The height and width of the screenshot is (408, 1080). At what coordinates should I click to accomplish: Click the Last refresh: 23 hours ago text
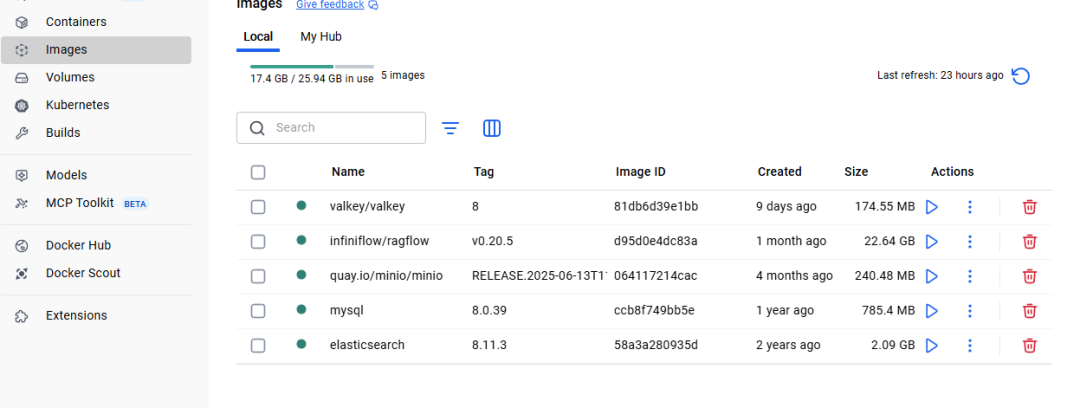[940, 75]
